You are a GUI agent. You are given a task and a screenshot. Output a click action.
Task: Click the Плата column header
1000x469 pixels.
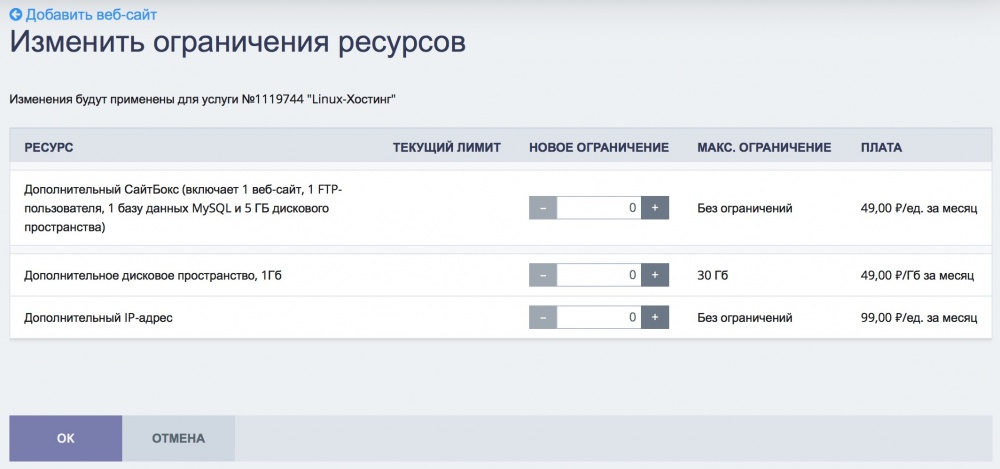pos(881,148)
